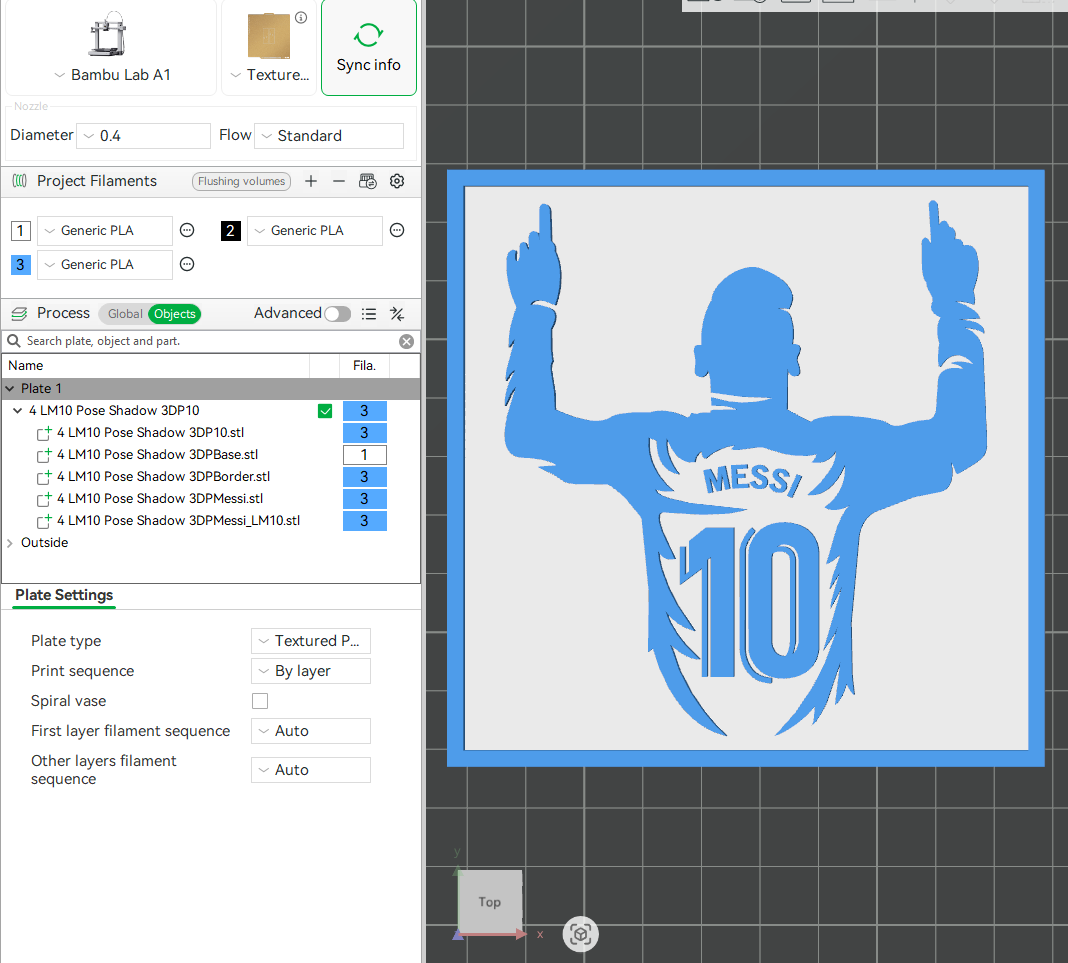
Task: Click the compare presets icon beside Advanced toggle
Action: 397,313
